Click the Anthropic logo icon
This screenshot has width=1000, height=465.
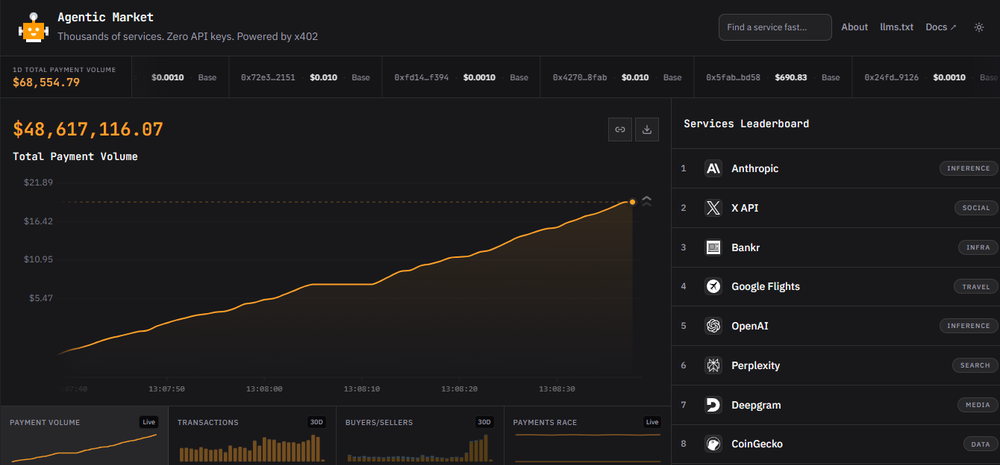click(713, 168)
